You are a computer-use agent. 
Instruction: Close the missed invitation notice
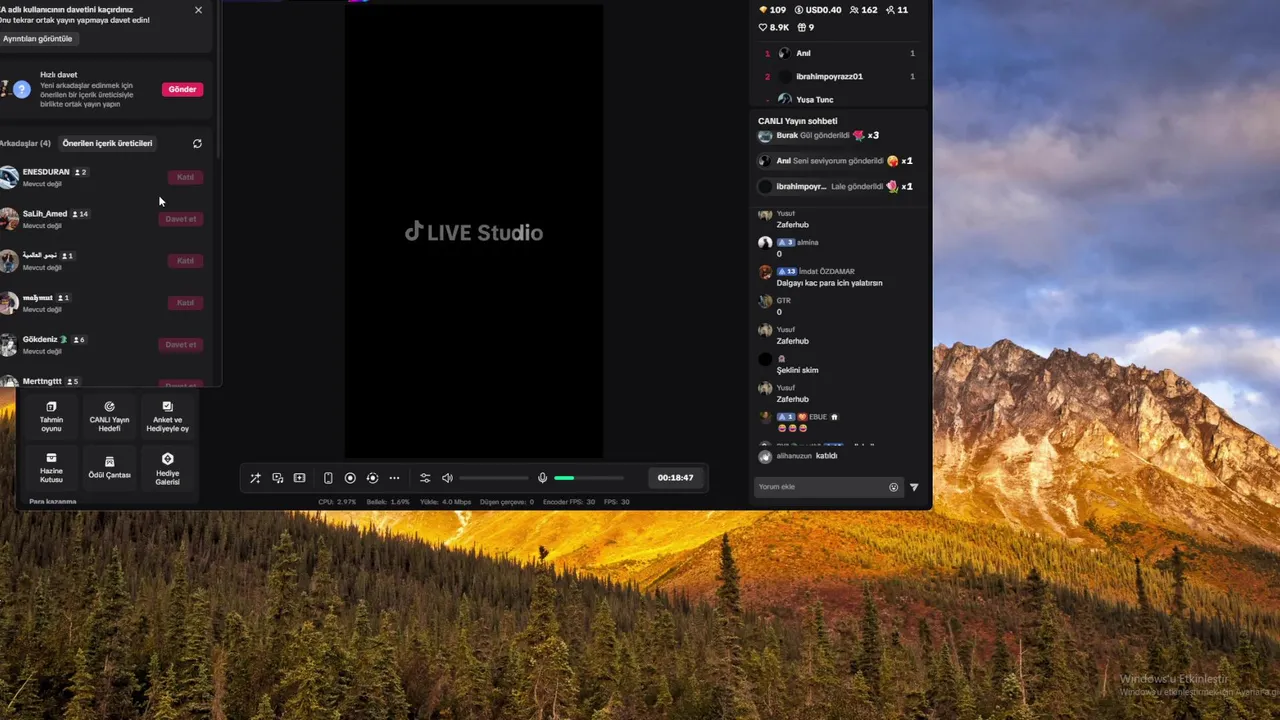pyautogui.click(x=198, y=10)
